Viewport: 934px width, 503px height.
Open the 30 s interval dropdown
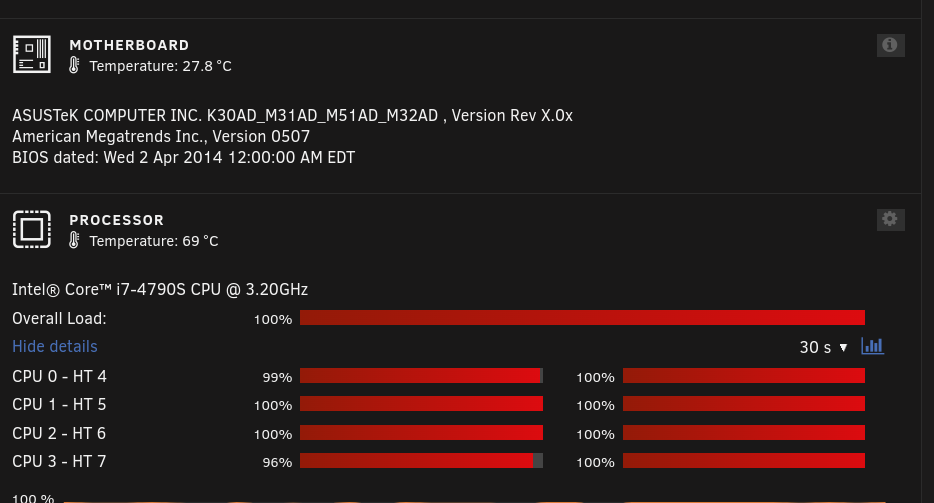point(823,347)
